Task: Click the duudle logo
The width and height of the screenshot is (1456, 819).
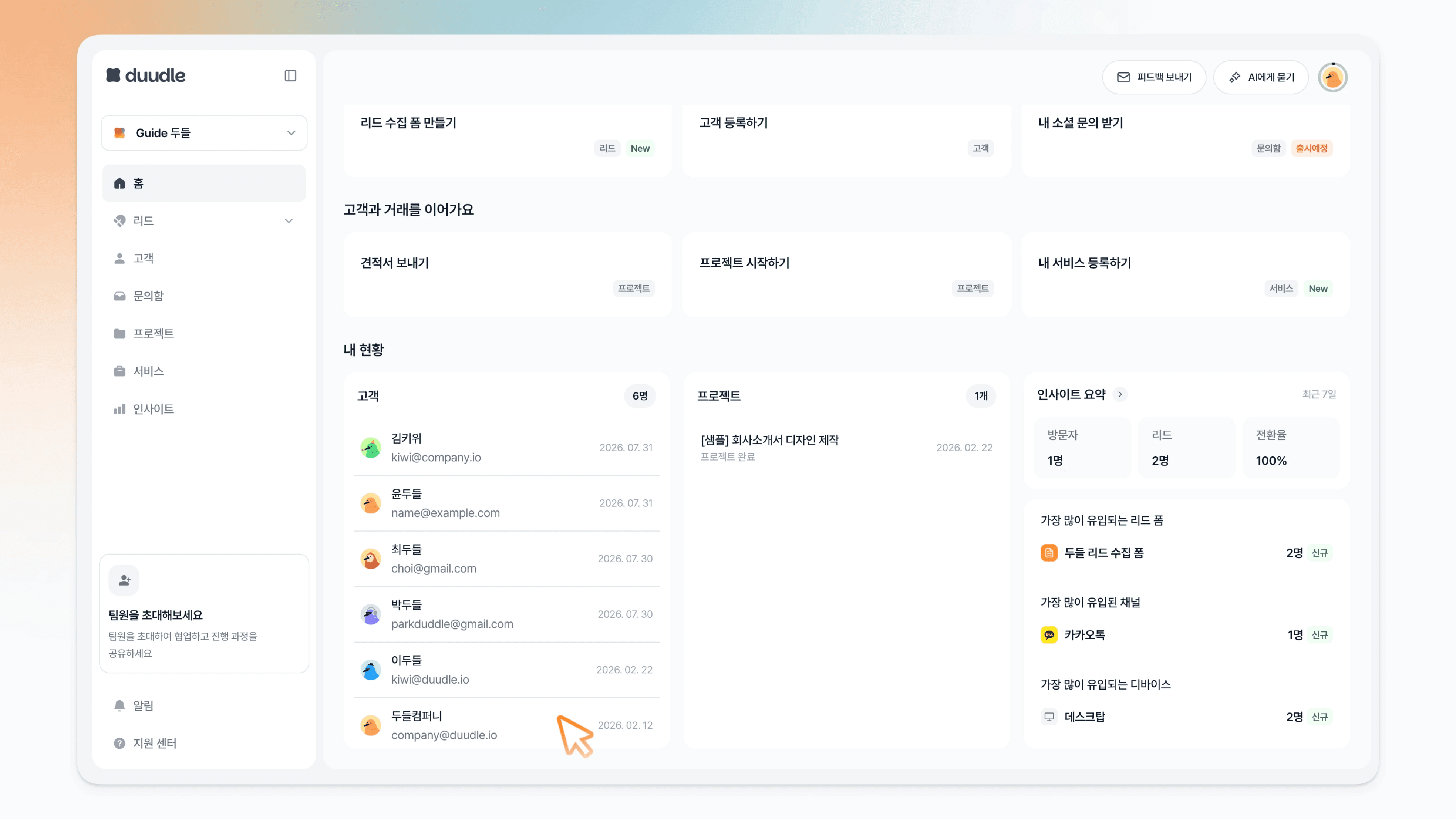Action: coord(146,75)
